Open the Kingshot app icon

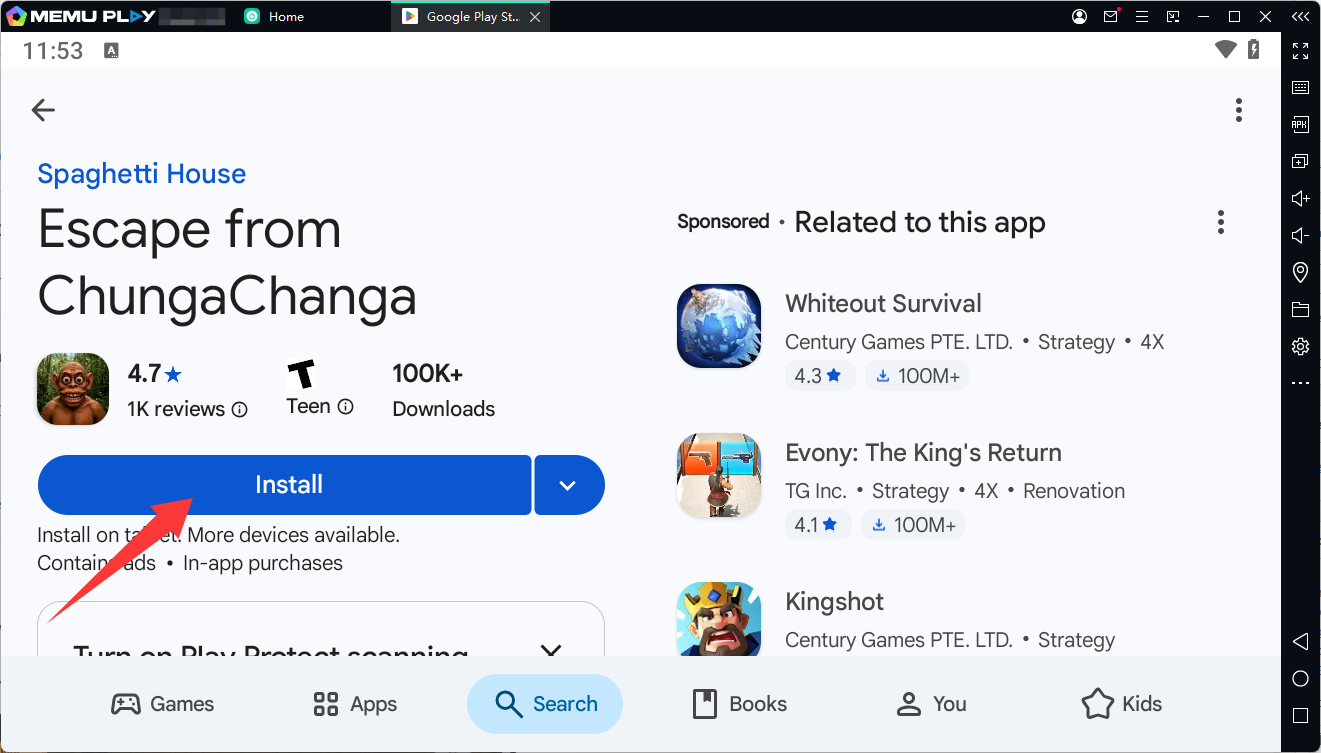pyautogui.click(x=718, y=619)
